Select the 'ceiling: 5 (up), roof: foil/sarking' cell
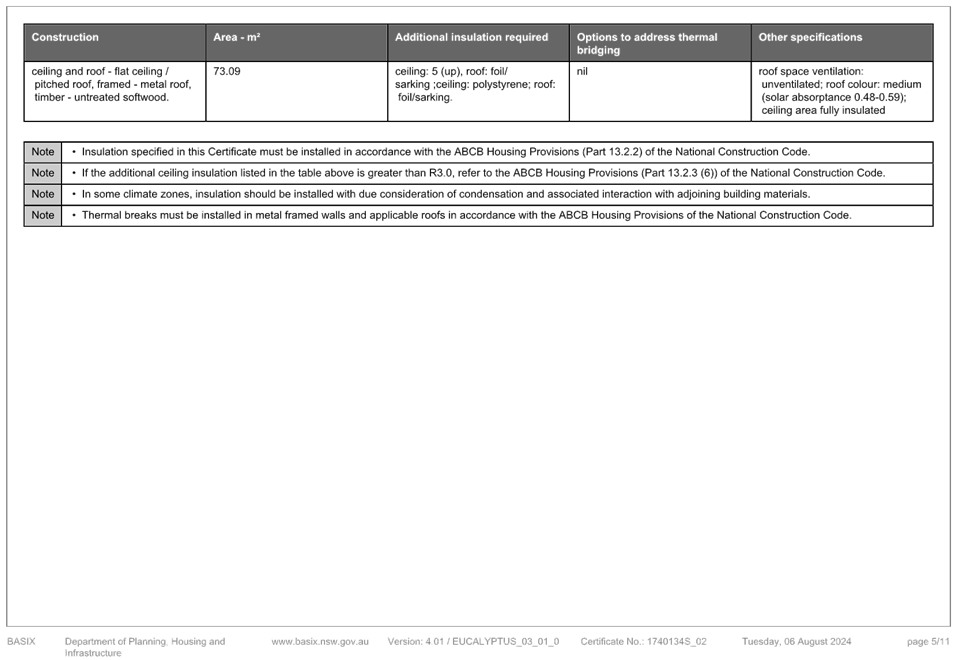This screenshot has height=660, width=956. 478,91
